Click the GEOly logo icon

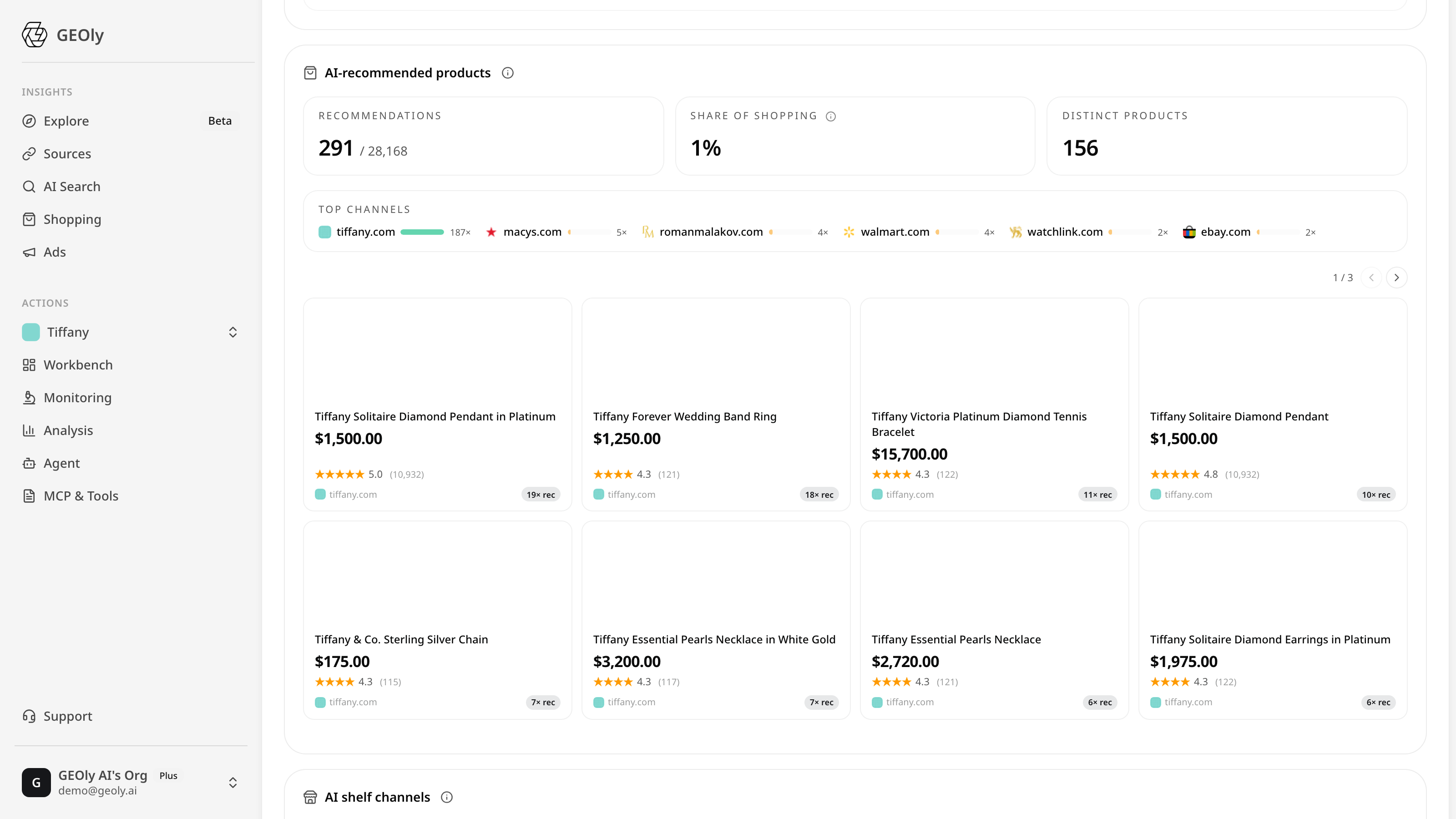pyautogui.click(x=35, y=35)
